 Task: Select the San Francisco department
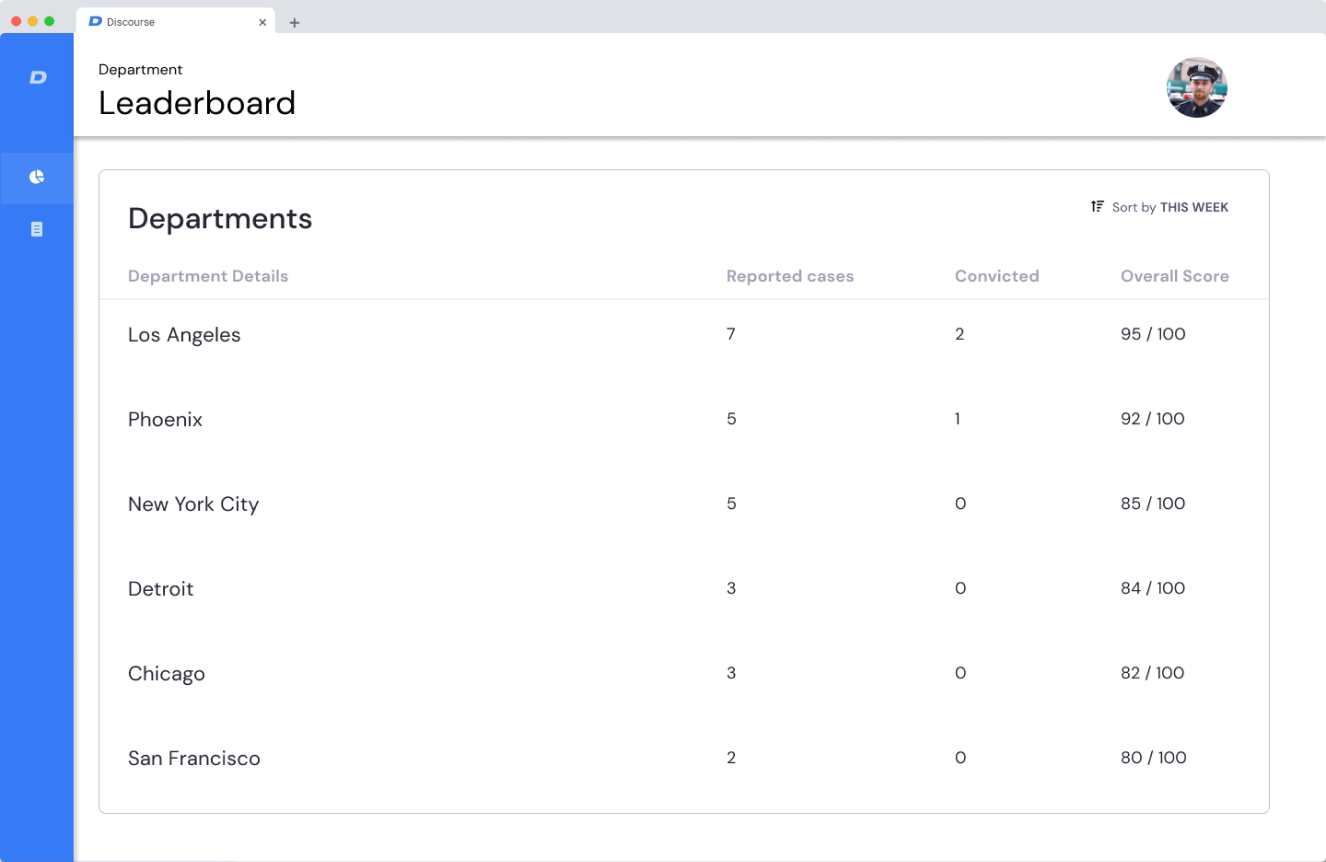(x=194, y=758)
